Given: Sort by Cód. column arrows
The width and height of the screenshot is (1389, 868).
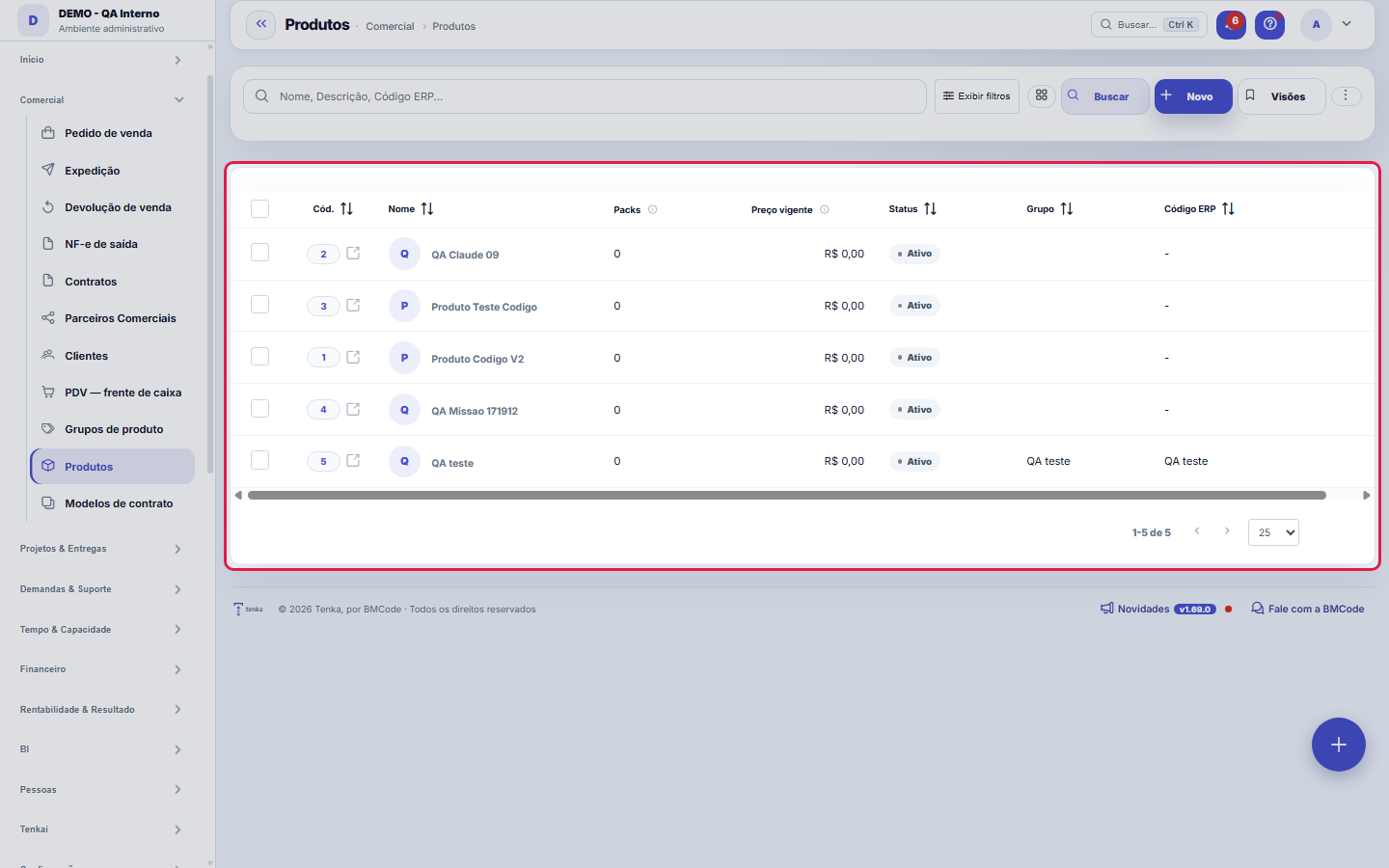Looking at the screenshot, I should 347,209.
